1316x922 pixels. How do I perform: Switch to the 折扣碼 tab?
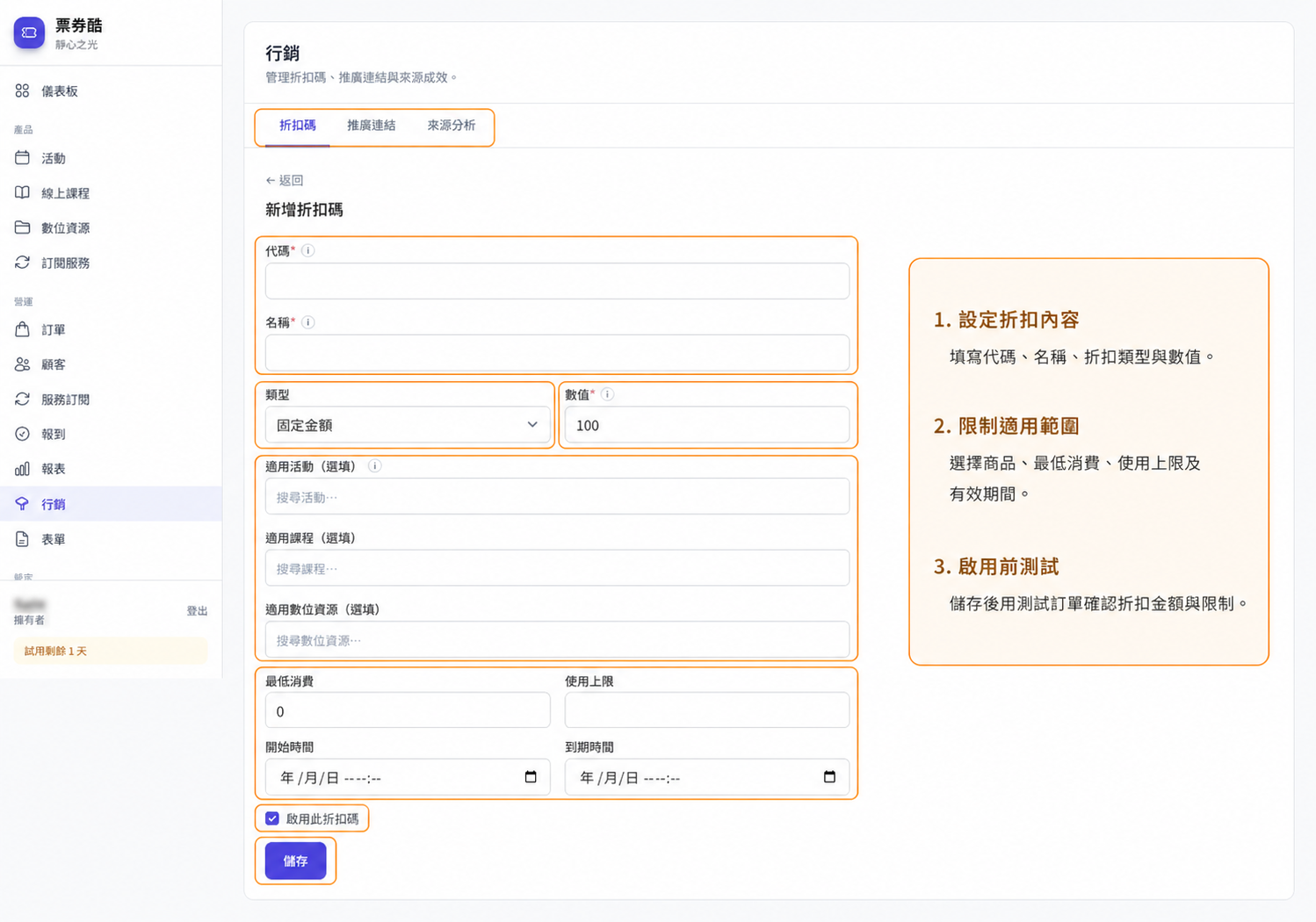(298, 126)
